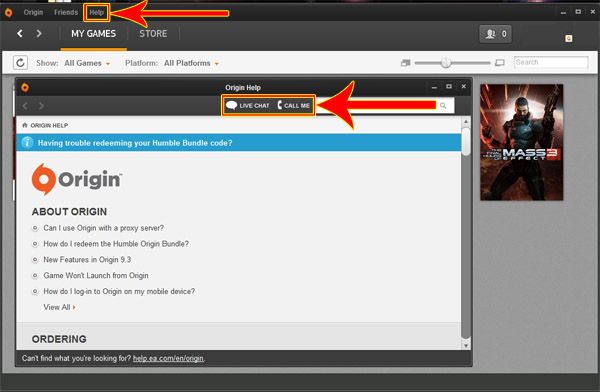
Task: Click the ORDERING section heading
Action: [59, 339]
